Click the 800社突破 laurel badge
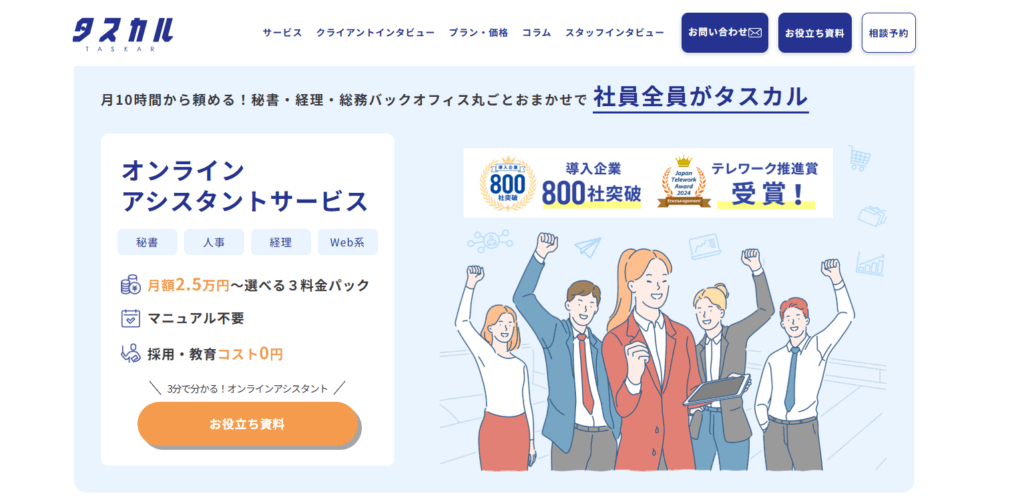This screenshot has height=504, width=1024. 507,183
